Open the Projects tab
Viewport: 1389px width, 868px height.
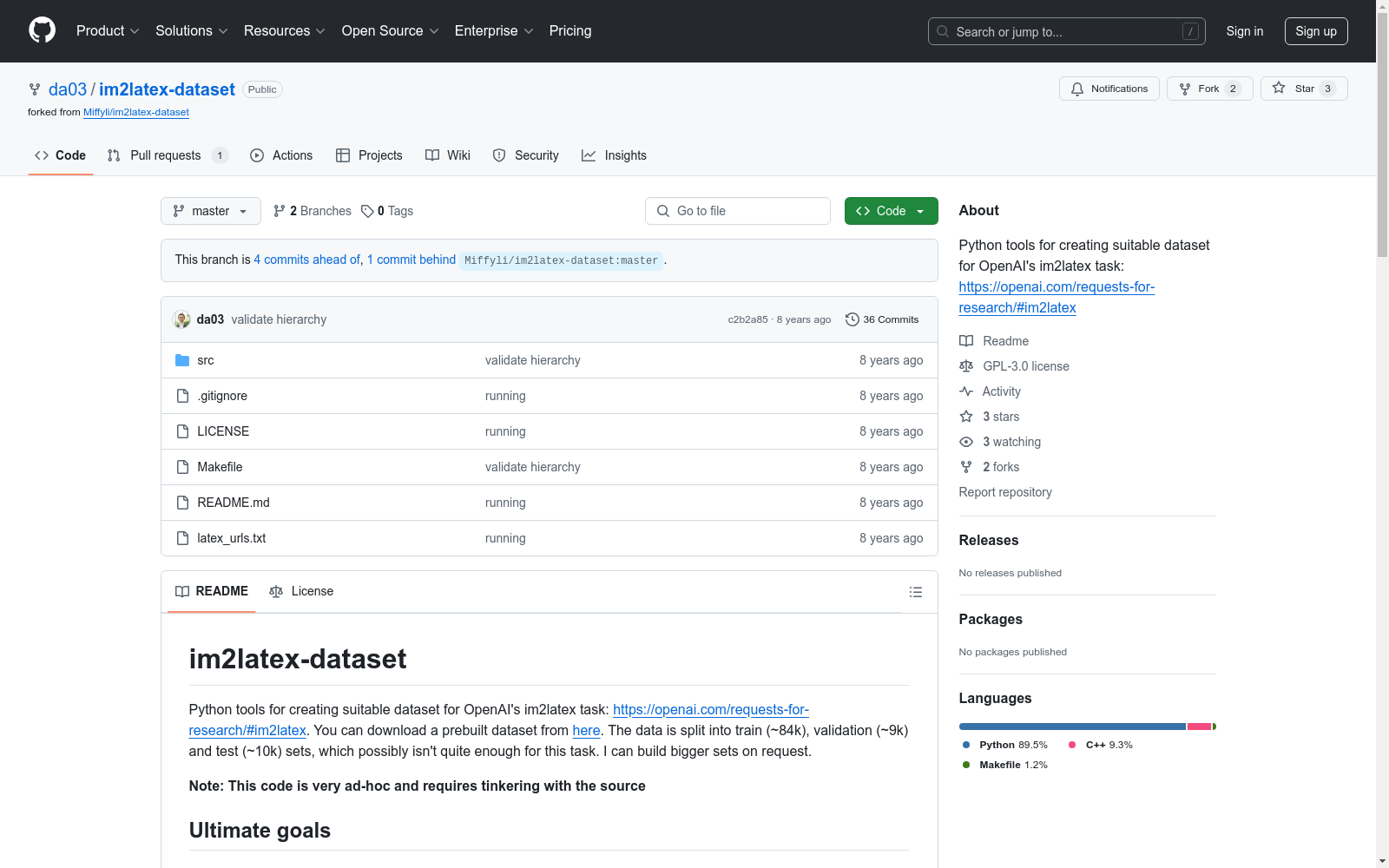tap(369, 155)
